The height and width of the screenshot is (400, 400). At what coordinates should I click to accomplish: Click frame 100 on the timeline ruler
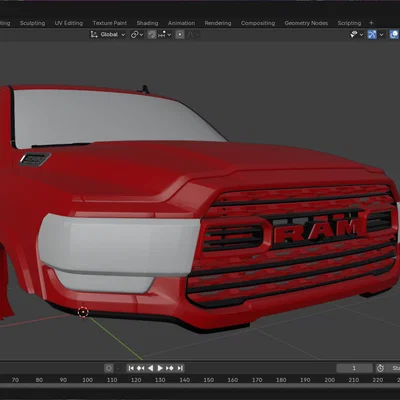pyautogui.click(x=88, y=380)
